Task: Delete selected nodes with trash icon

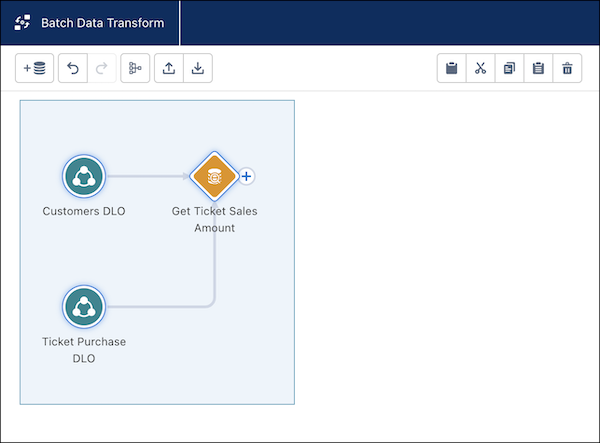Action: [568, 69]
